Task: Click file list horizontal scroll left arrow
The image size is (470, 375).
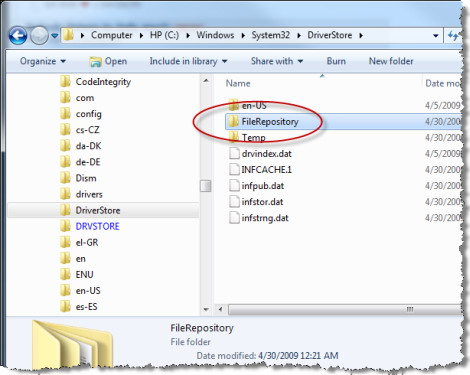Action: (x=221, y=309)
